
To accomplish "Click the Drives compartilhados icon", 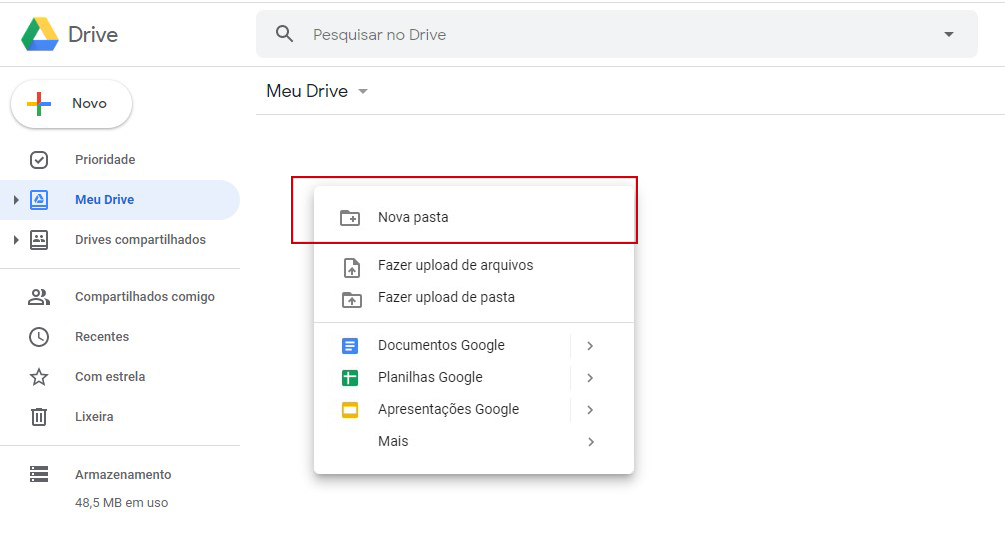I will click(x=39, y=240).
